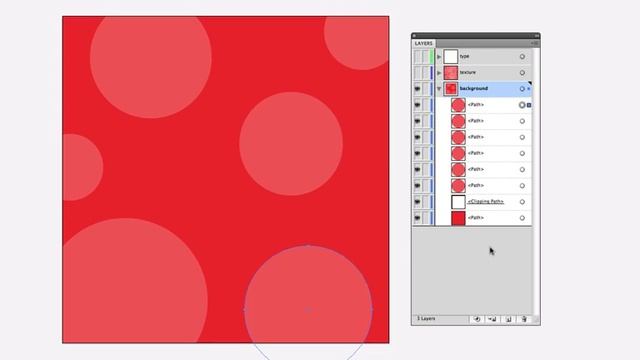Click target circle of the type layer
This screenshot has height=360, width=640.
point(522,57)
